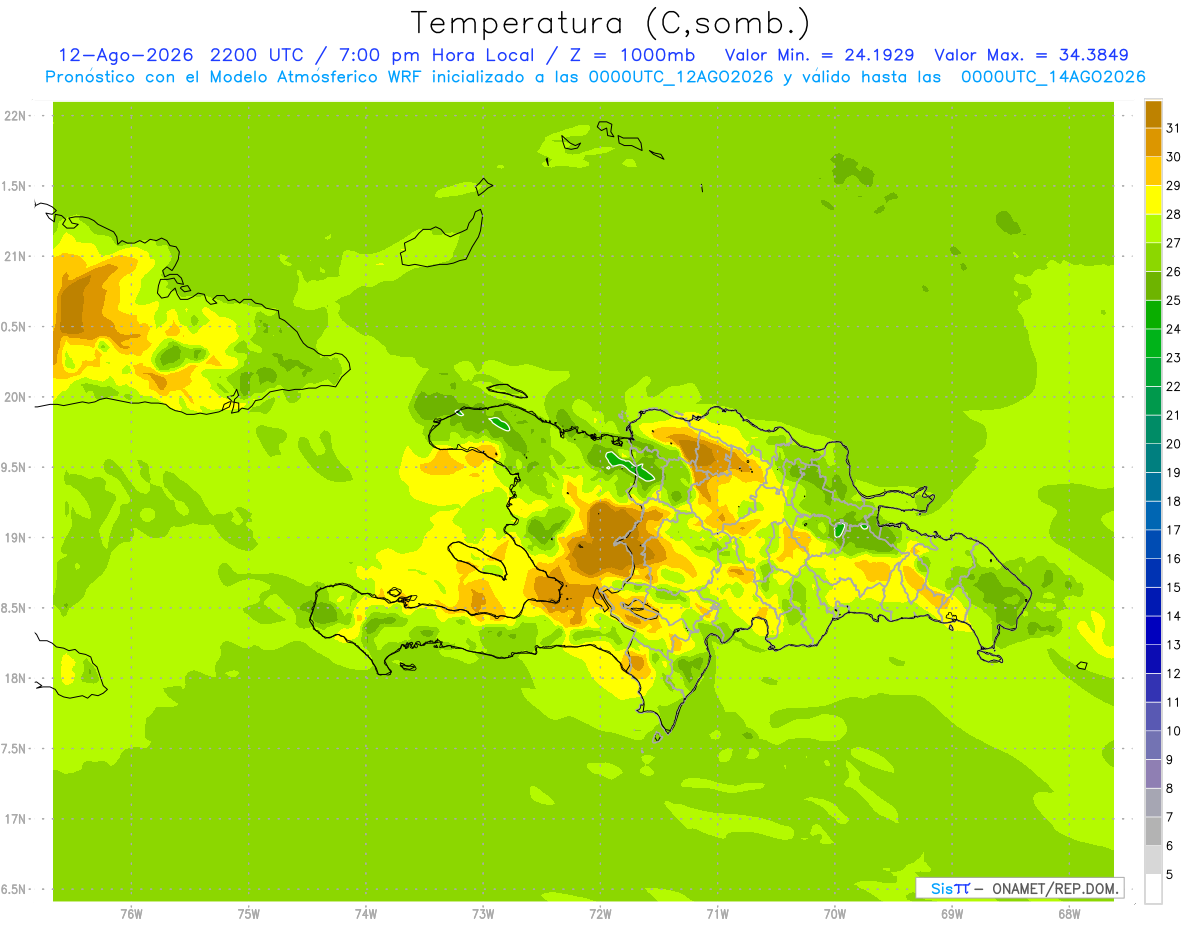The image size is (1200, 927).
Task: Click 'Valor Min. = 24.1929' text
Action: pyautogui.click(x=819, y=55)
